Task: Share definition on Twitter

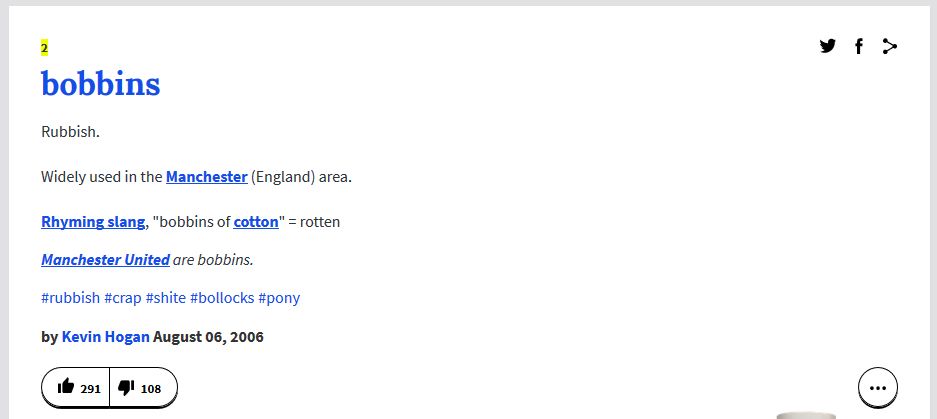Action: (x=827, y=46)
